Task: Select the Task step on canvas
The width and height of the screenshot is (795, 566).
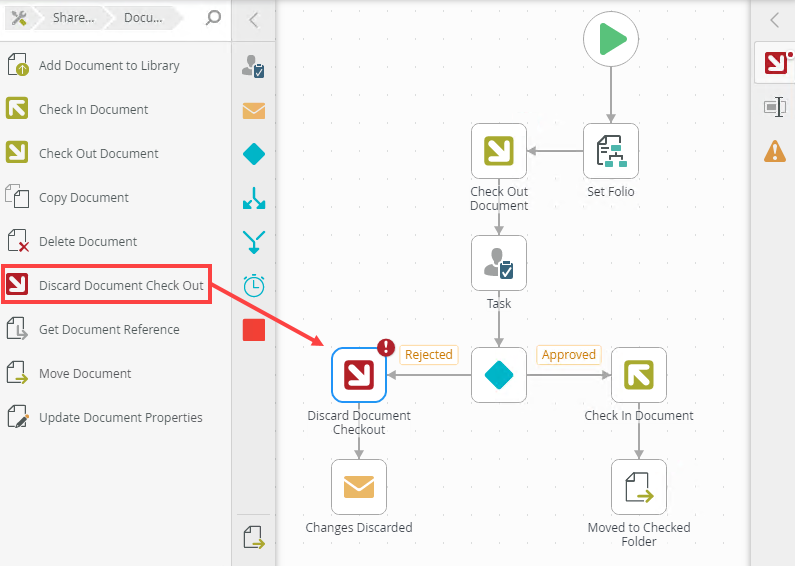Action: click(x=499, y=263)
